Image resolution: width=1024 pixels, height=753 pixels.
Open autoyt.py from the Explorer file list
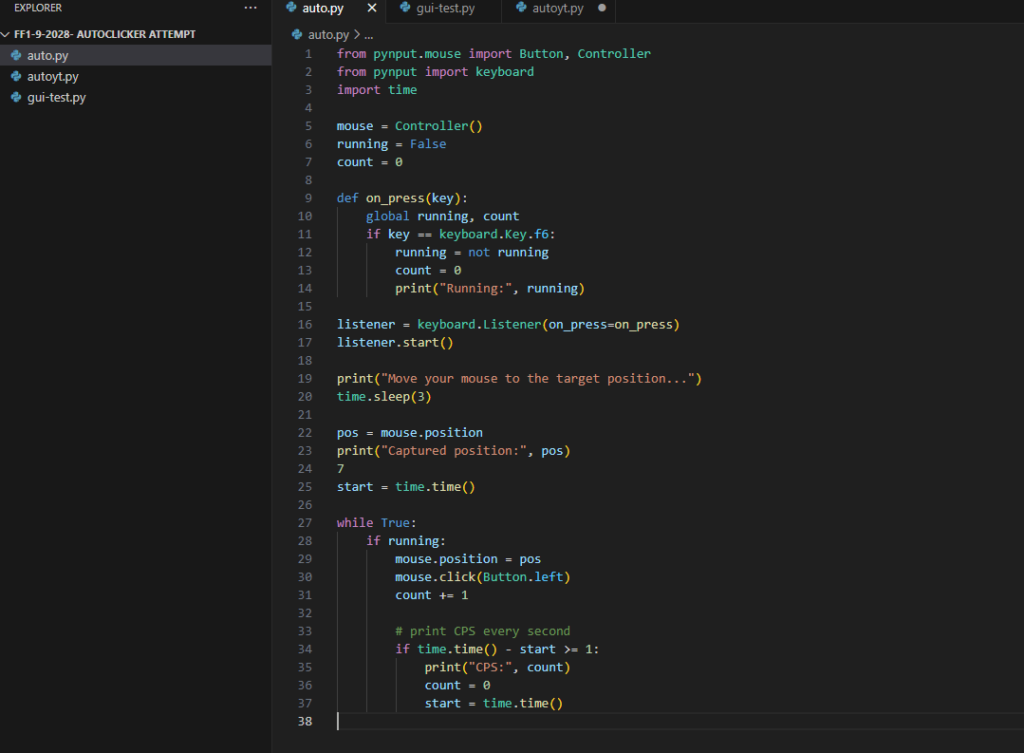(x=53, y=76)
